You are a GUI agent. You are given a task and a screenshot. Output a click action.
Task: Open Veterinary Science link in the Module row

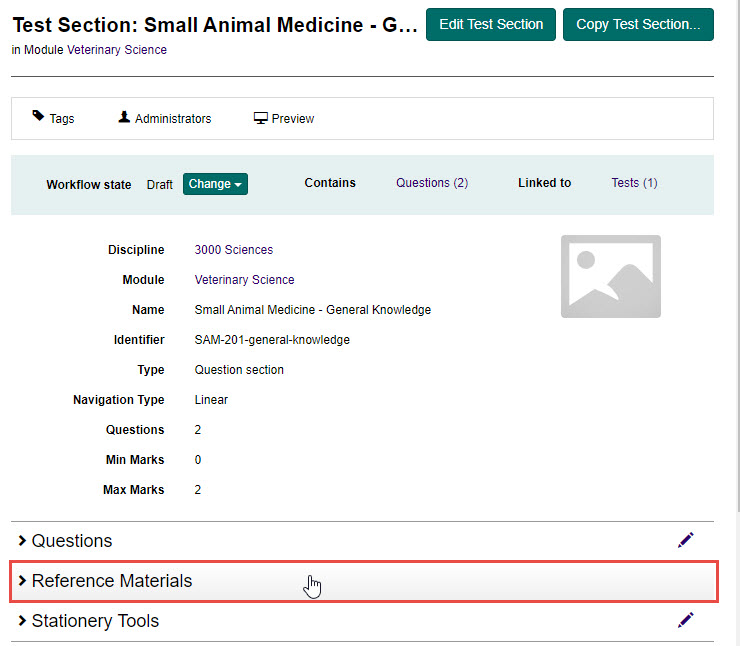pyautogui.click(x=244, y=280)
